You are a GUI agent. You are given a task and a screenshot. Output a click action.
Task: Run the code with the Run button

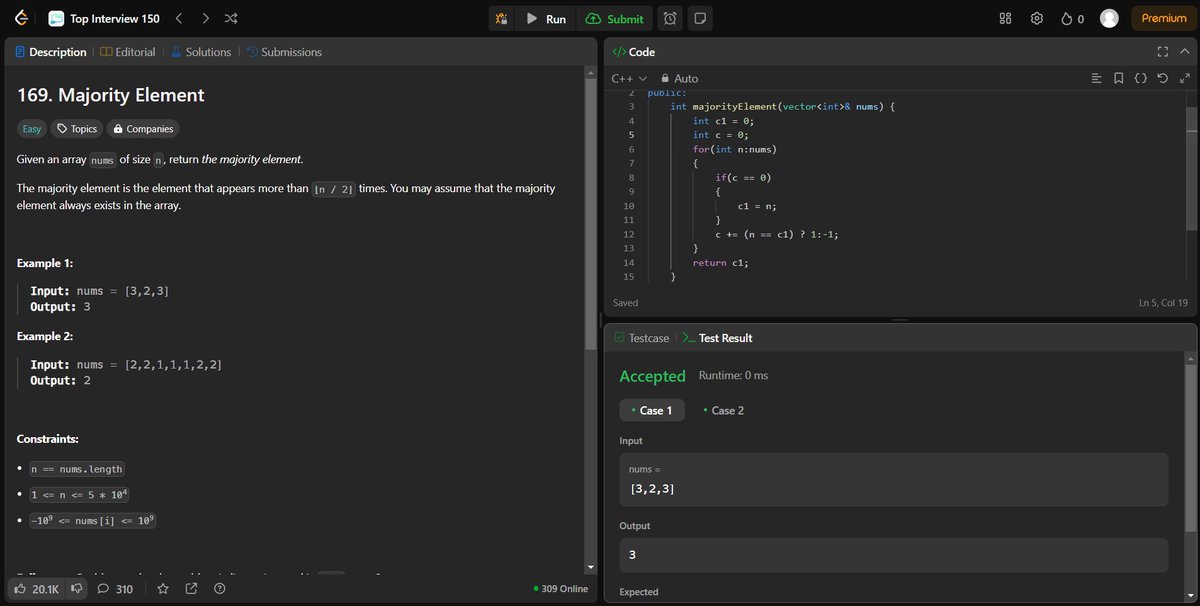(546, 18)
